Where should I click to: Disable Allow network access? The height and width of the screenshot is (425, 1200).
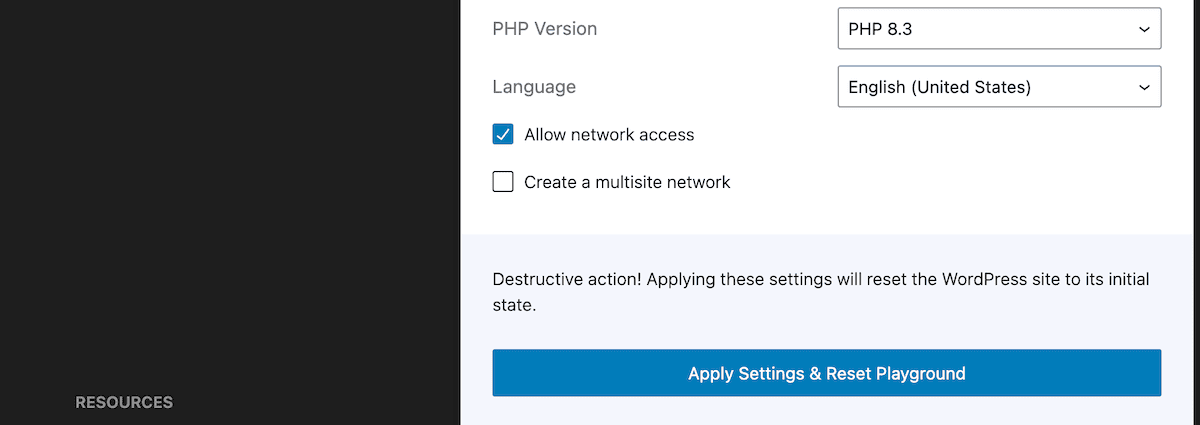(x=503, y=135)
